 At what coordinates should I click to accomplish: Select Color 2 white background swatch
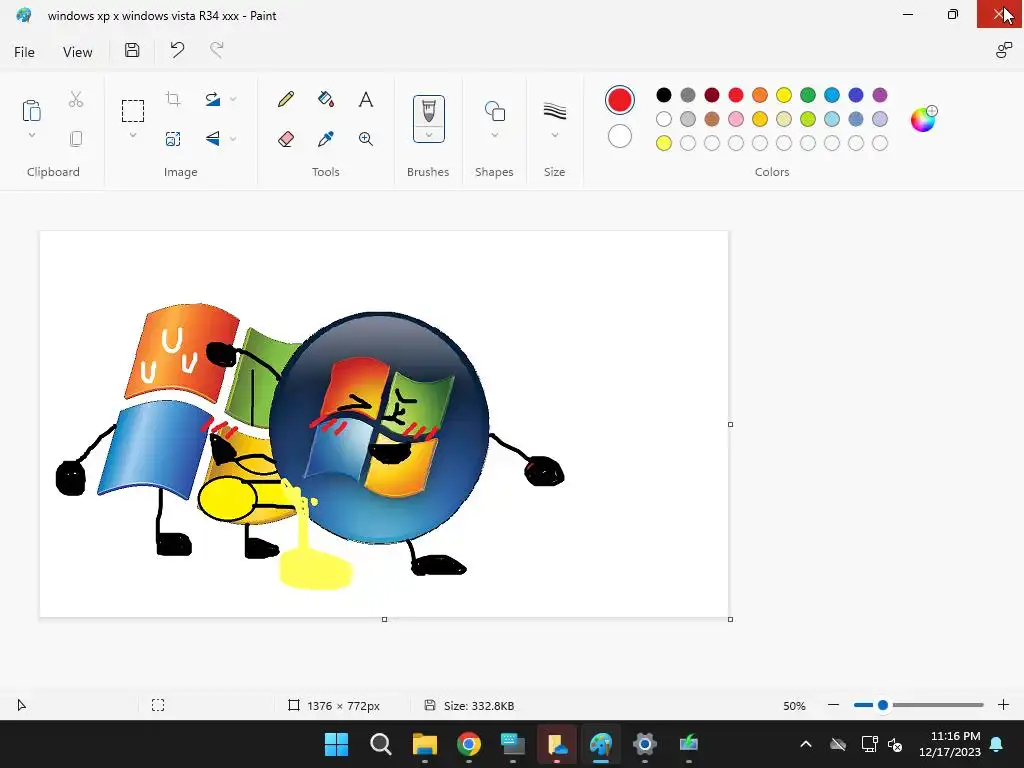click(x=620, y=136)
